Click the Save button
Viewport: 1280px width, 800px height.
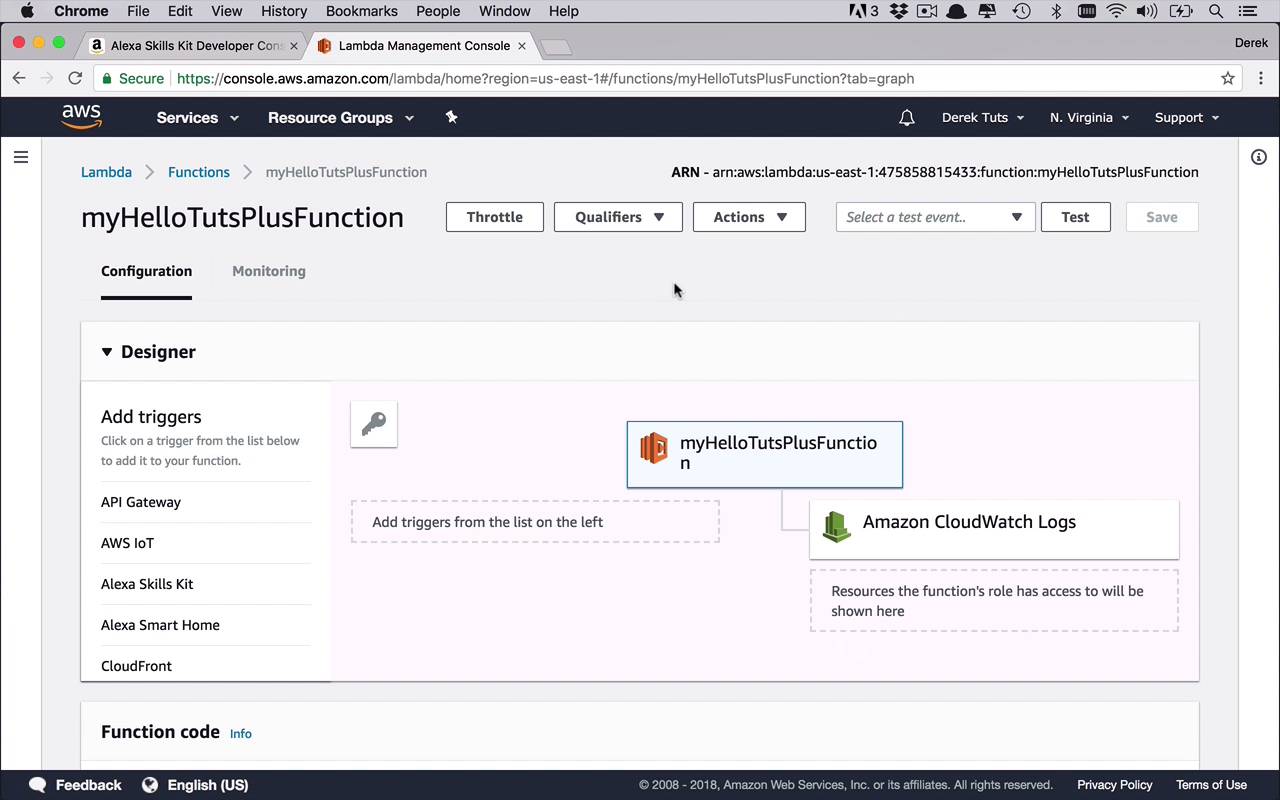(x=1162, y=217)
